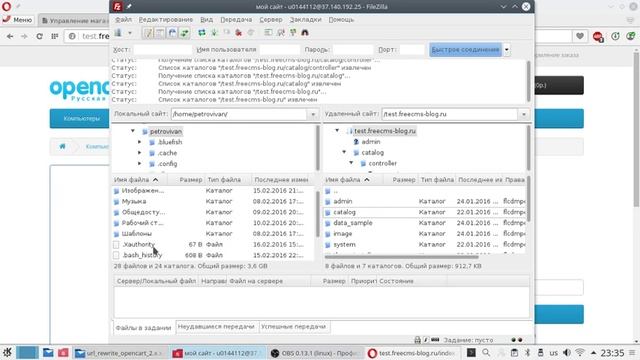The height and width of the screenshot is (360, 640).
Task: Click the pin icon in FileZilla title bar
Action: coord(129,7)
